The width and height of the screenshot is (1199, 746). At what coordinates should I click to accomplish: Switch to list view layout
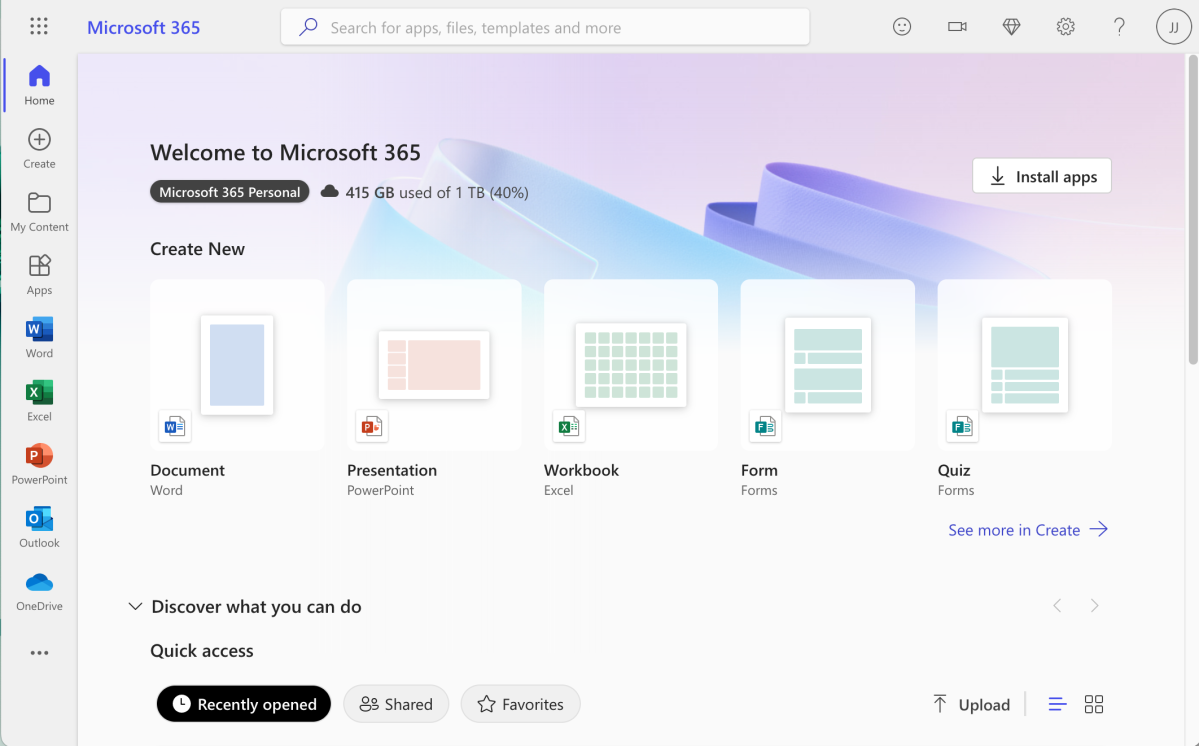1057,704
